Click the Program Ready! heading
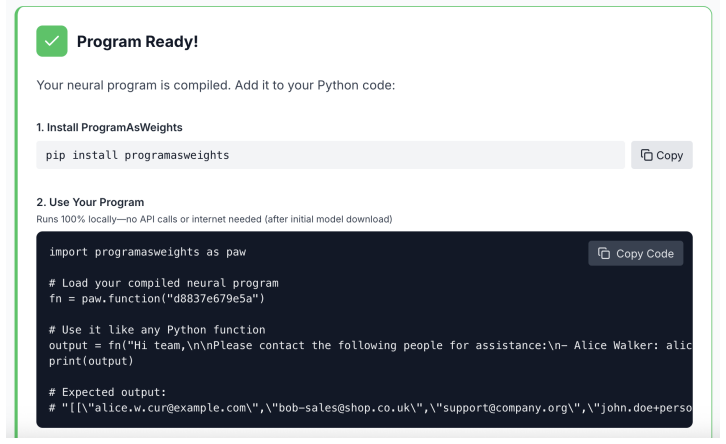This screenshot has height=444, width=726. [138, 42]
